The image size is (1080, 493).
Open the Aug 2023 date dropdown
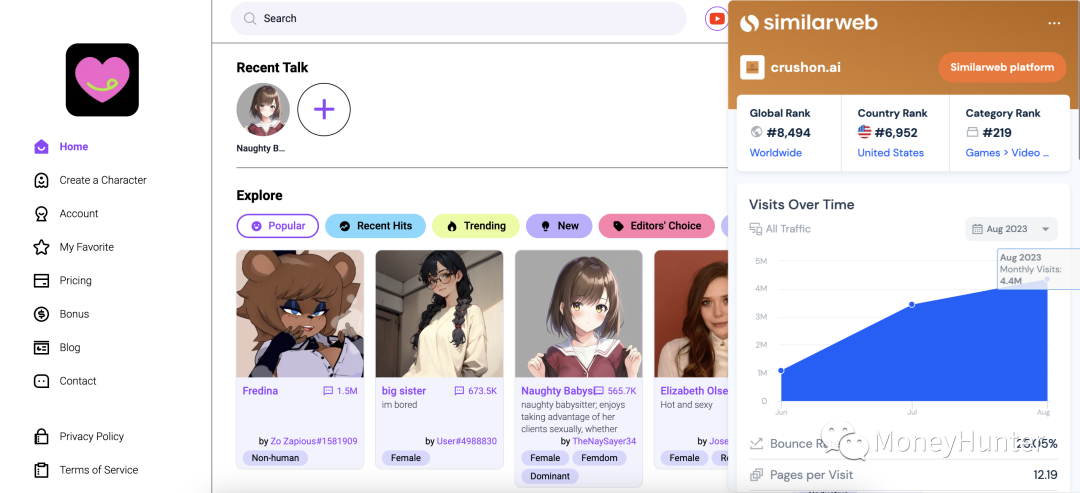(1011, 229)
